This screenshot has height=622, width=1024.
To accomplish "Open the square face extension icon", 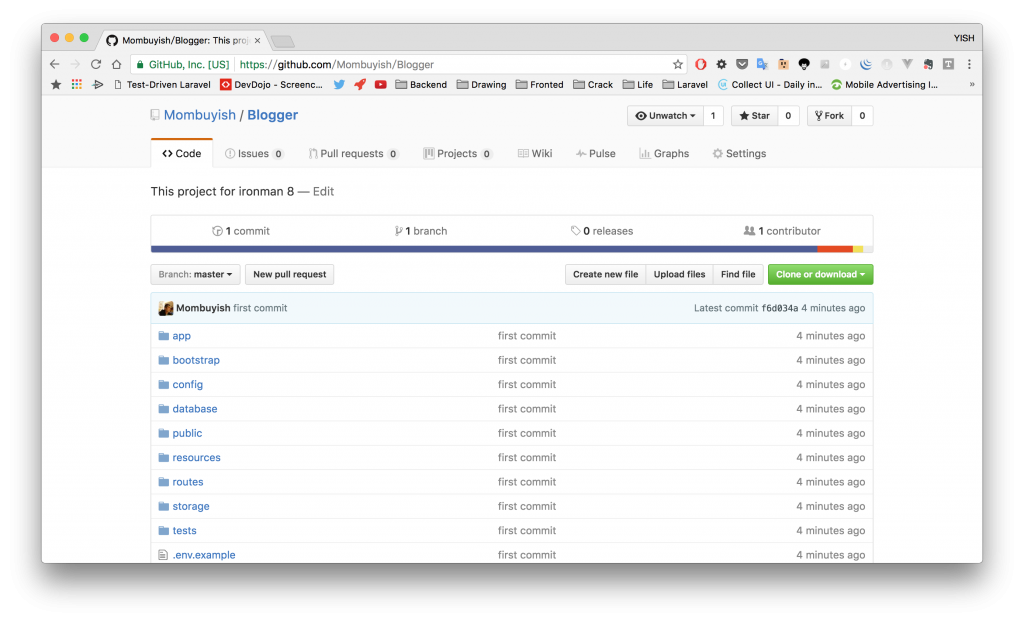I will pos(783,64).
